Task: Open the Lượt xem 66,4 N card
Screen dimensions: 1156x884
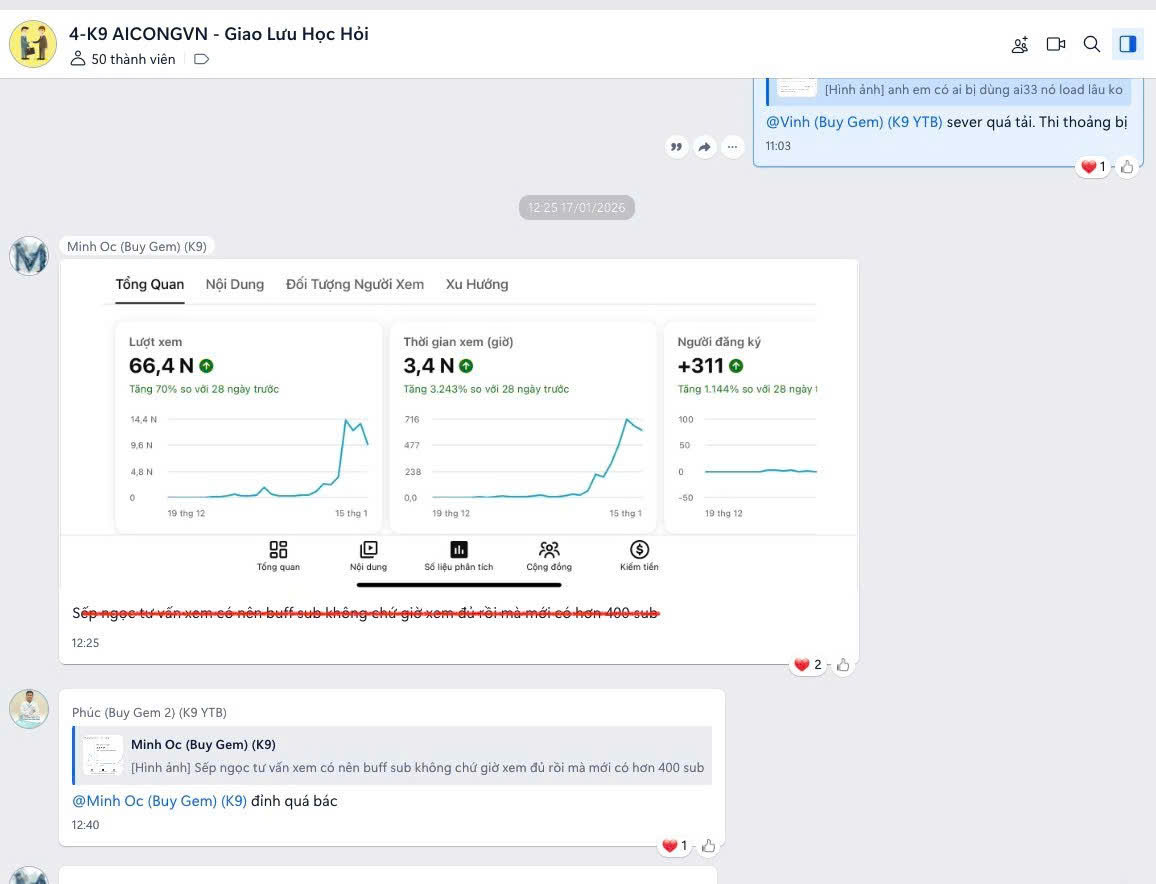Action: click(248, 426)
